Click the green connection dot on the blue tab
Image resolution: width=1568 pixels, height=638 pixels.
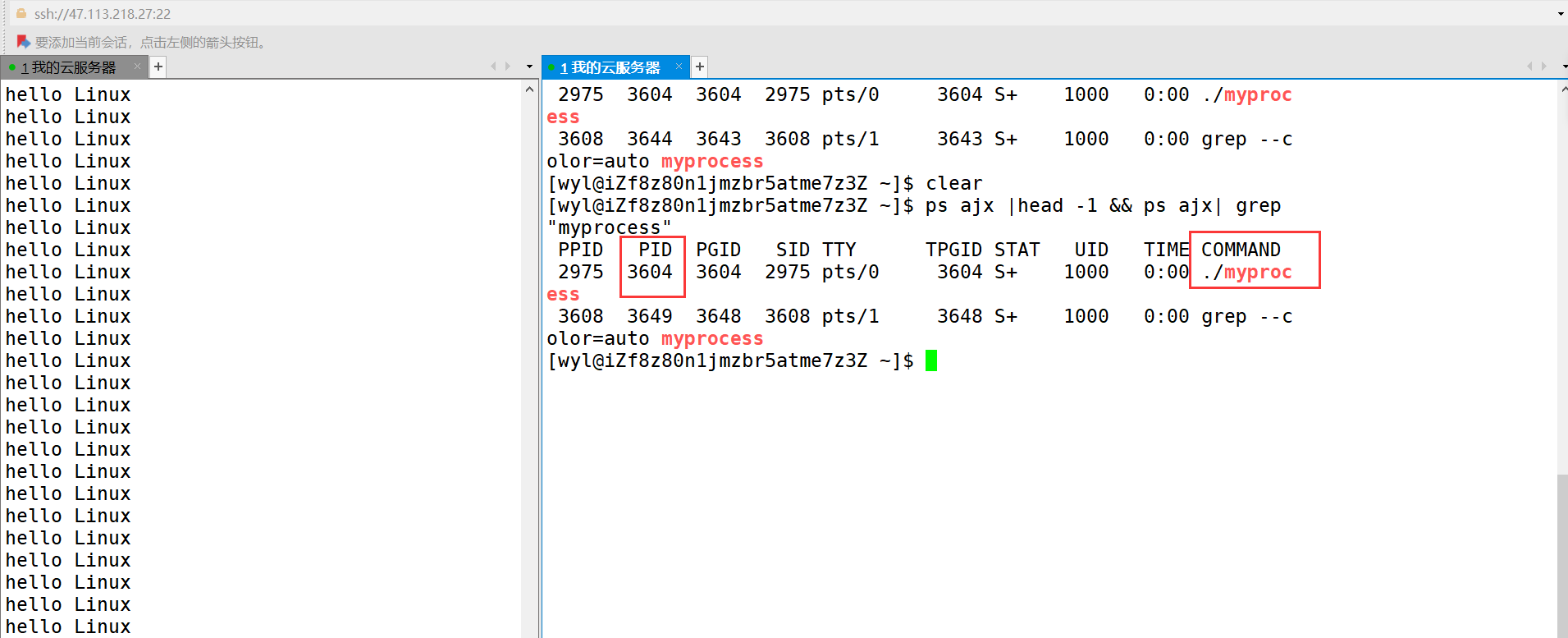553,67
